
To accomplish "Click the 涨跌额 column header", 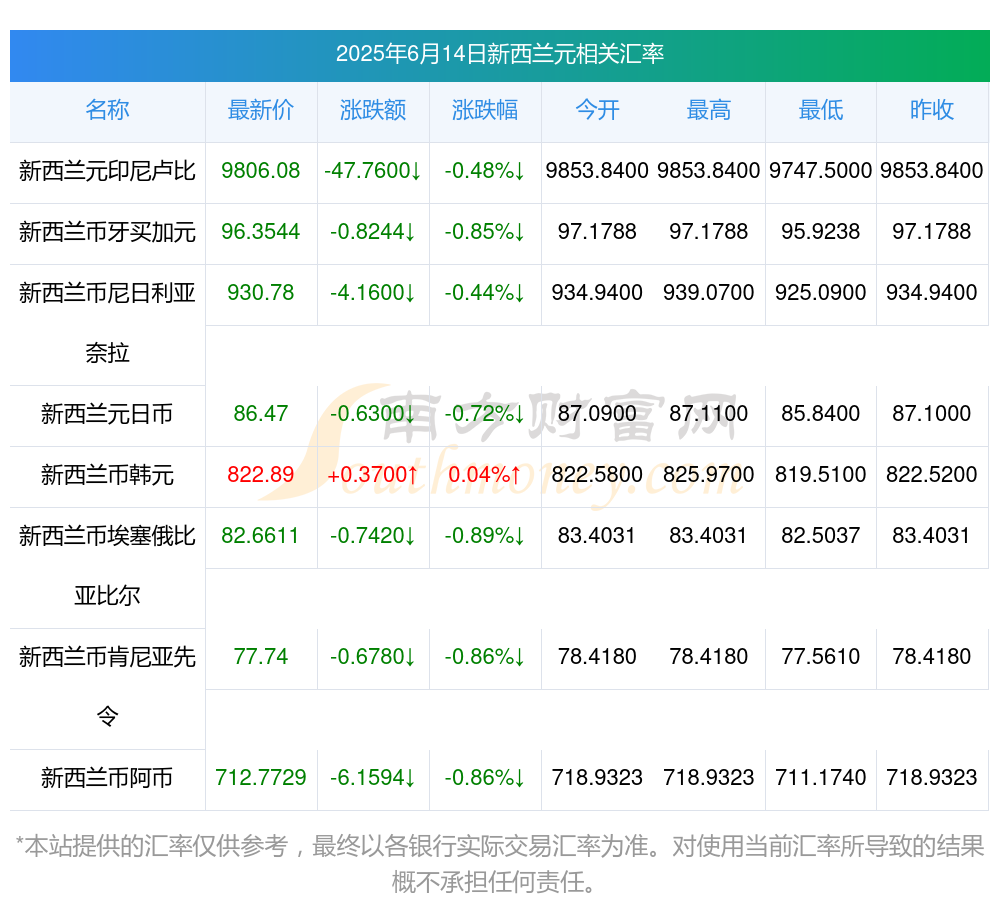I will point(373,110).
